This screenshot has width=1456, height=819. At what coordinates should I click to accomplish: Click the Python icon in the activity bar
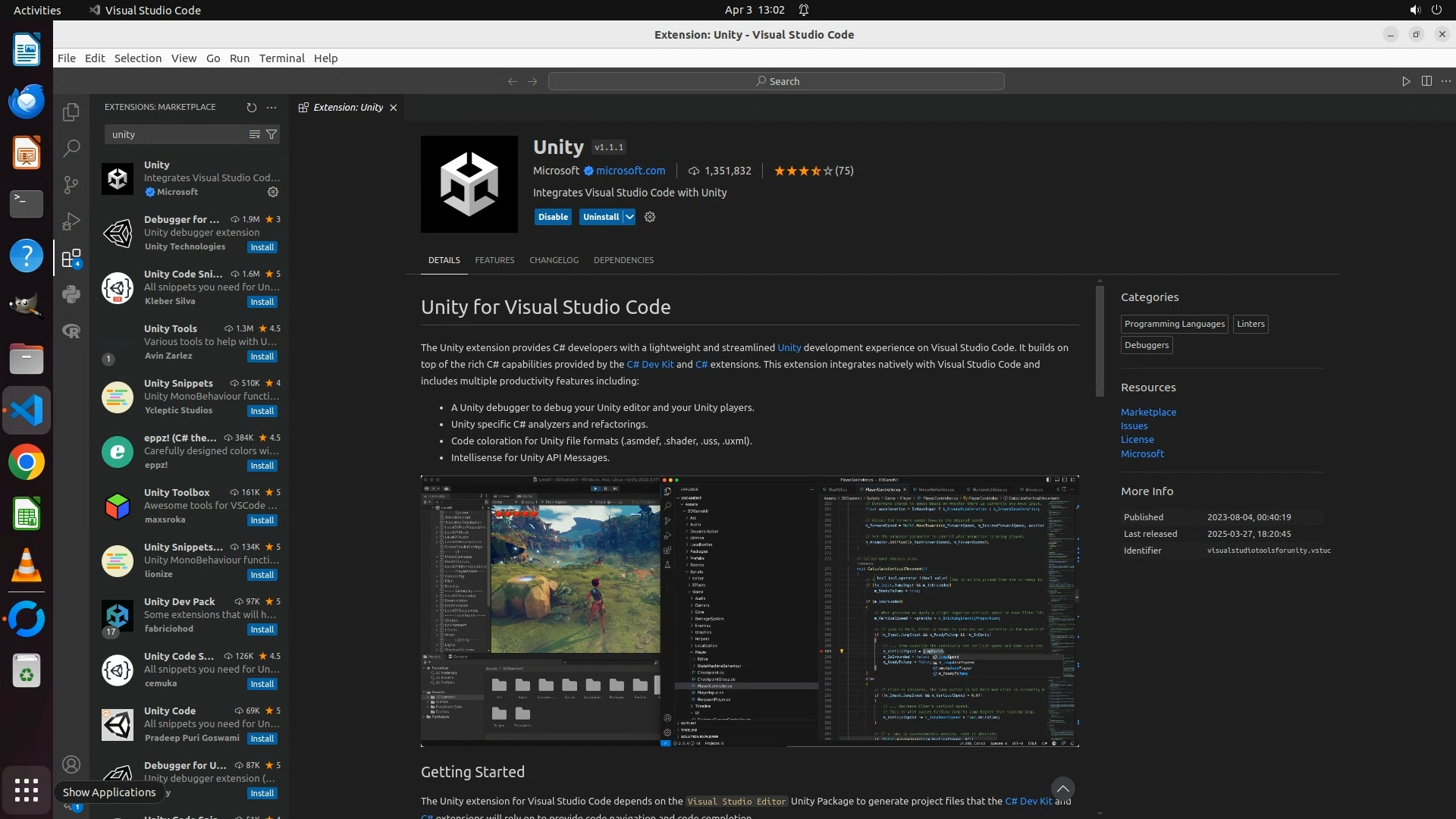coord(71,294)
